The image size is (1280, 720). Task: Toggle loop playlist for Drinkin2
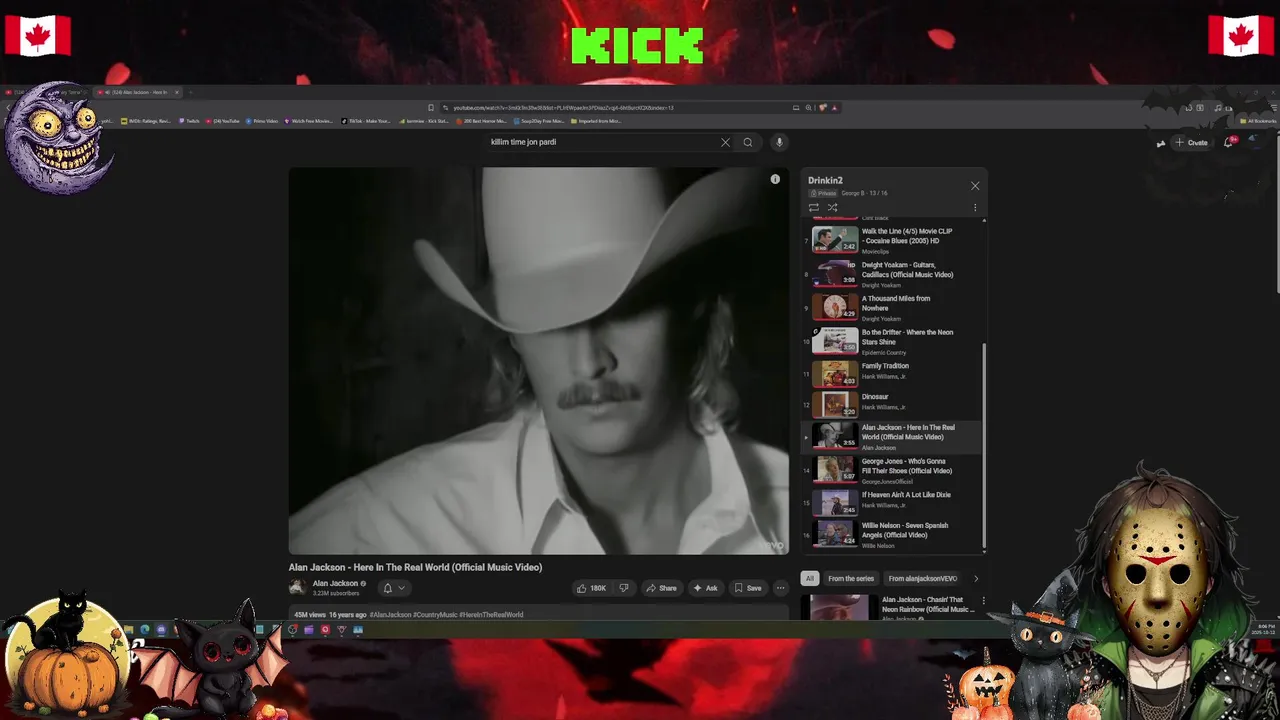814,208
